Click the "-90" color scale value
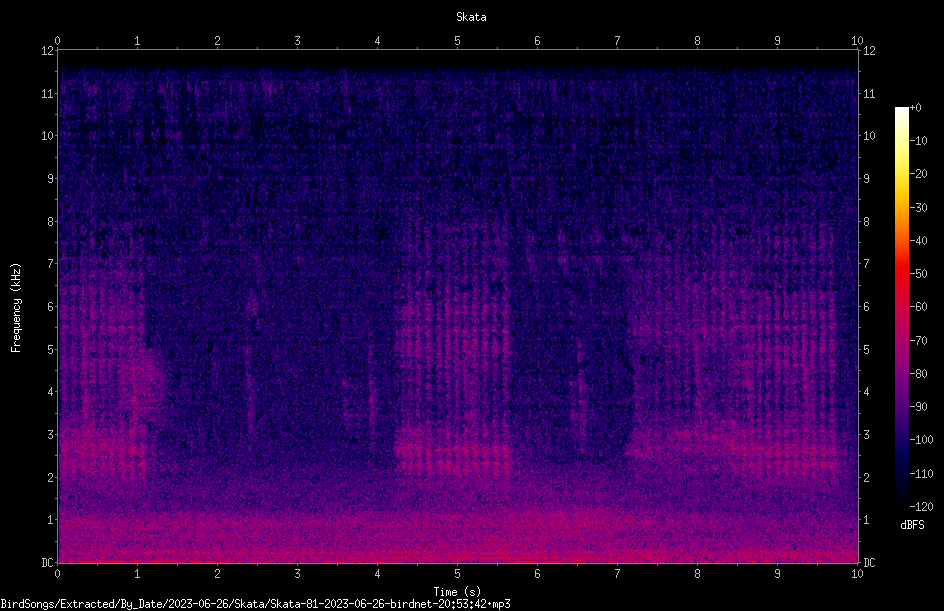The width and height of the screenshot is (944, 611). tap(919, 407)
